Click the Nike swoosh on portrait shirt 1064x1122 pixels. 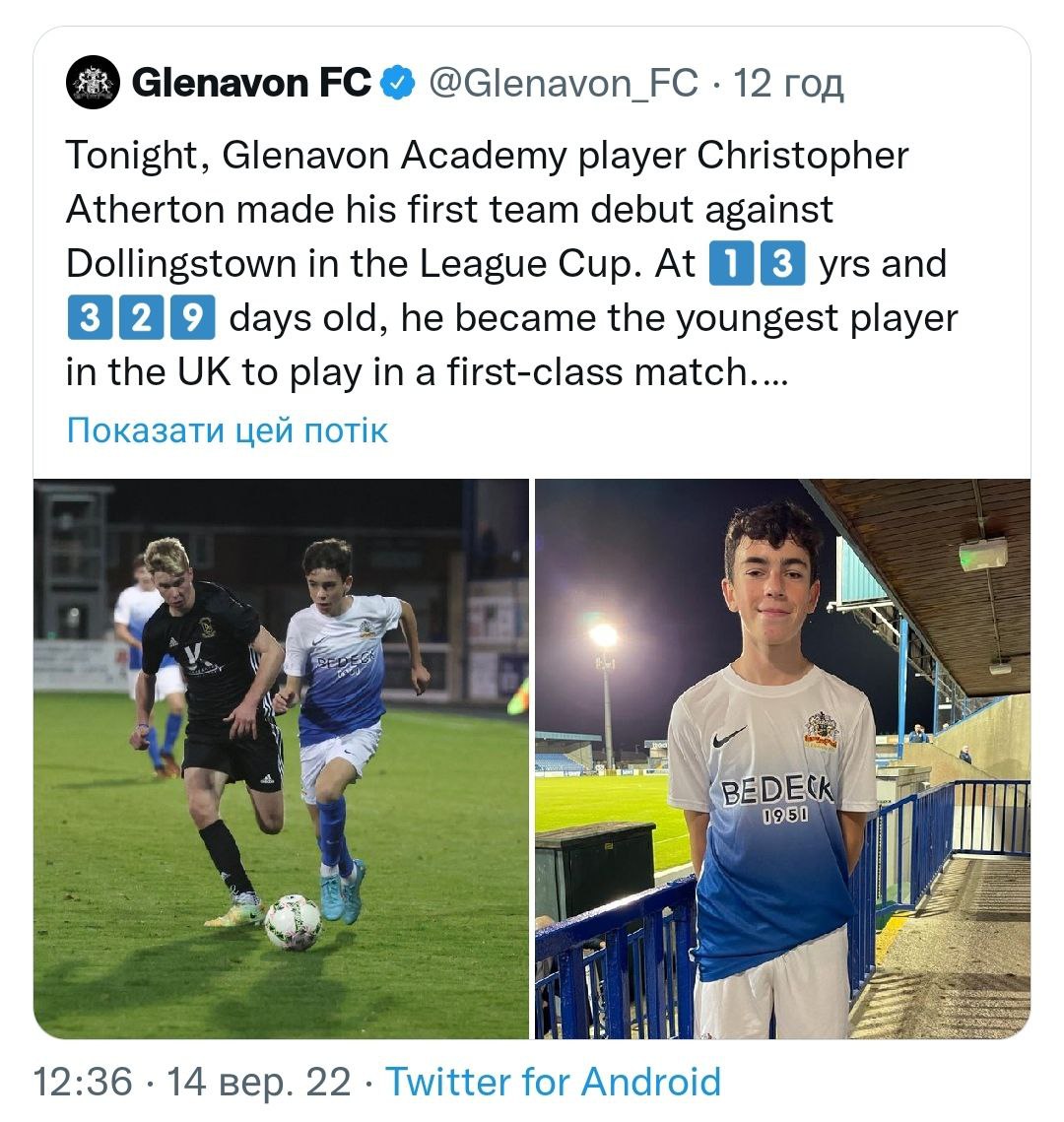click(728, 736)
